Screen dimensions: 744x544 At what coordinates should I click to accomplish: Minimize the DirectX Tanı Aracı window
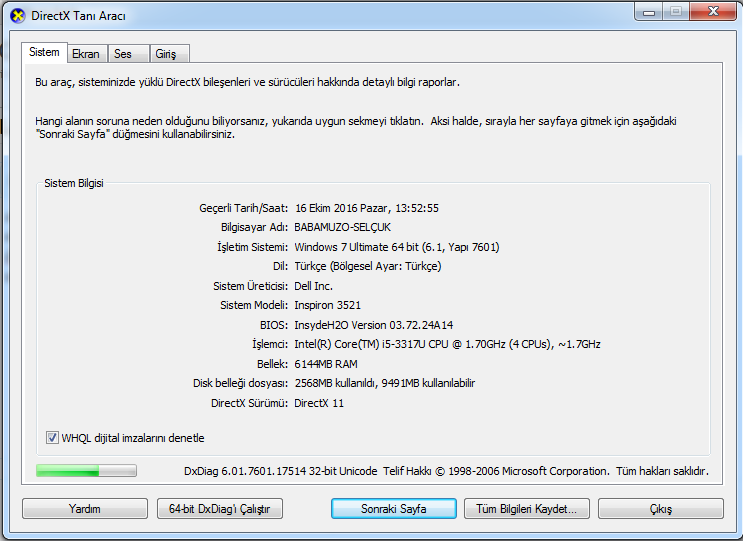tap(649, 11)
